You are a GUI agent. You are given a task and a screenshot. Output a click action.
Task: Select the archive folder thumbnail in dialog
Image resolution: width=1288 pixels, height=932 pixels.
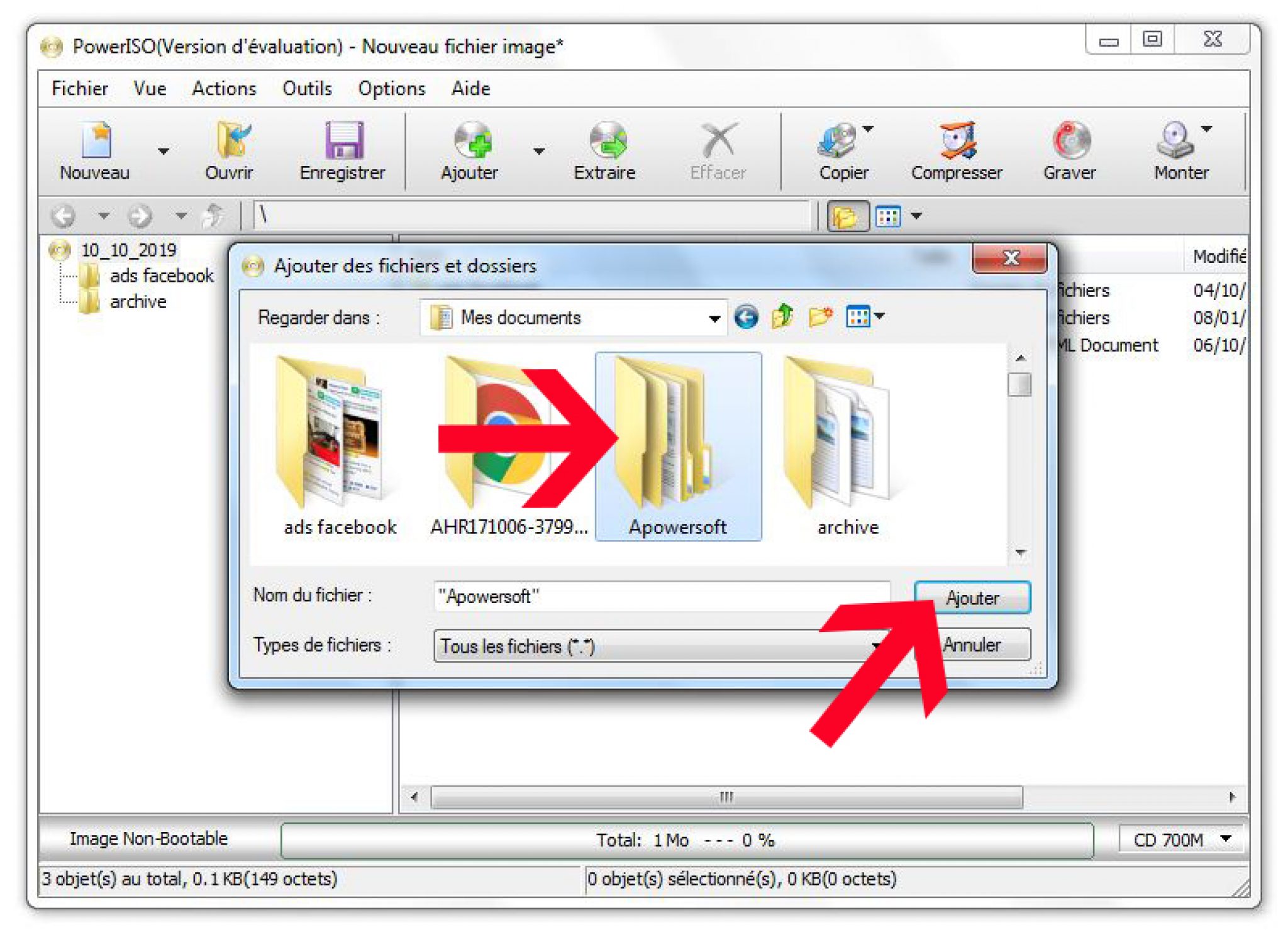tap(847, 446)
